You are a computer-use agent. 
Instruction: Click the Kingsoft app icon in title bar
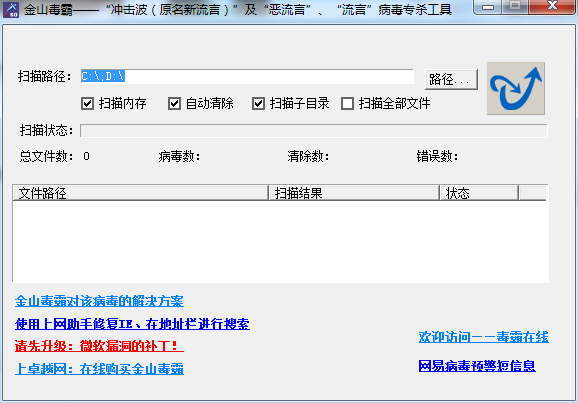point(11,10)
